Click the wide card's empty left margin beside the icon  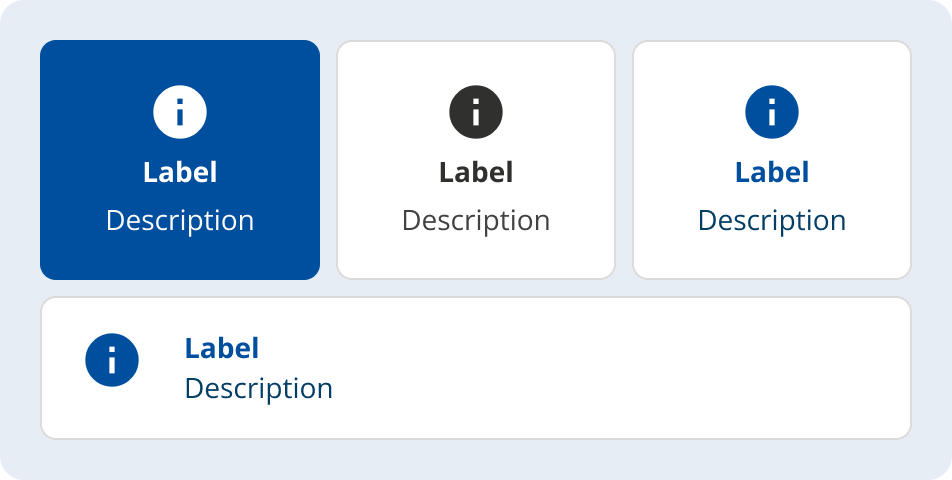[x=60, y=368]
